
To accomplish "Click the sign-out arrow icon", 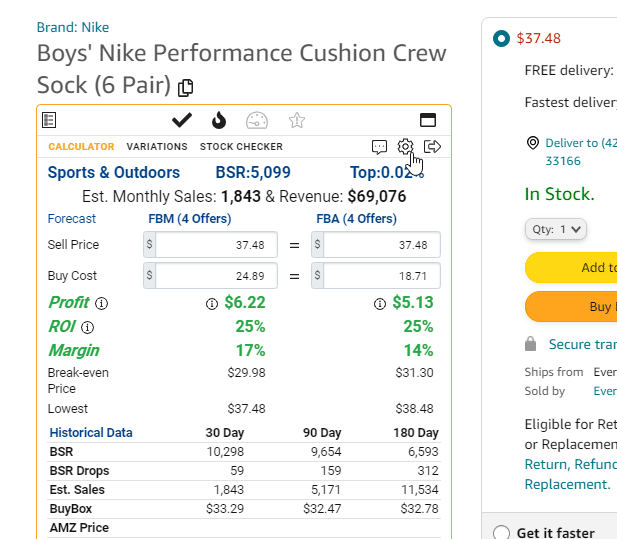I will 433,147.
